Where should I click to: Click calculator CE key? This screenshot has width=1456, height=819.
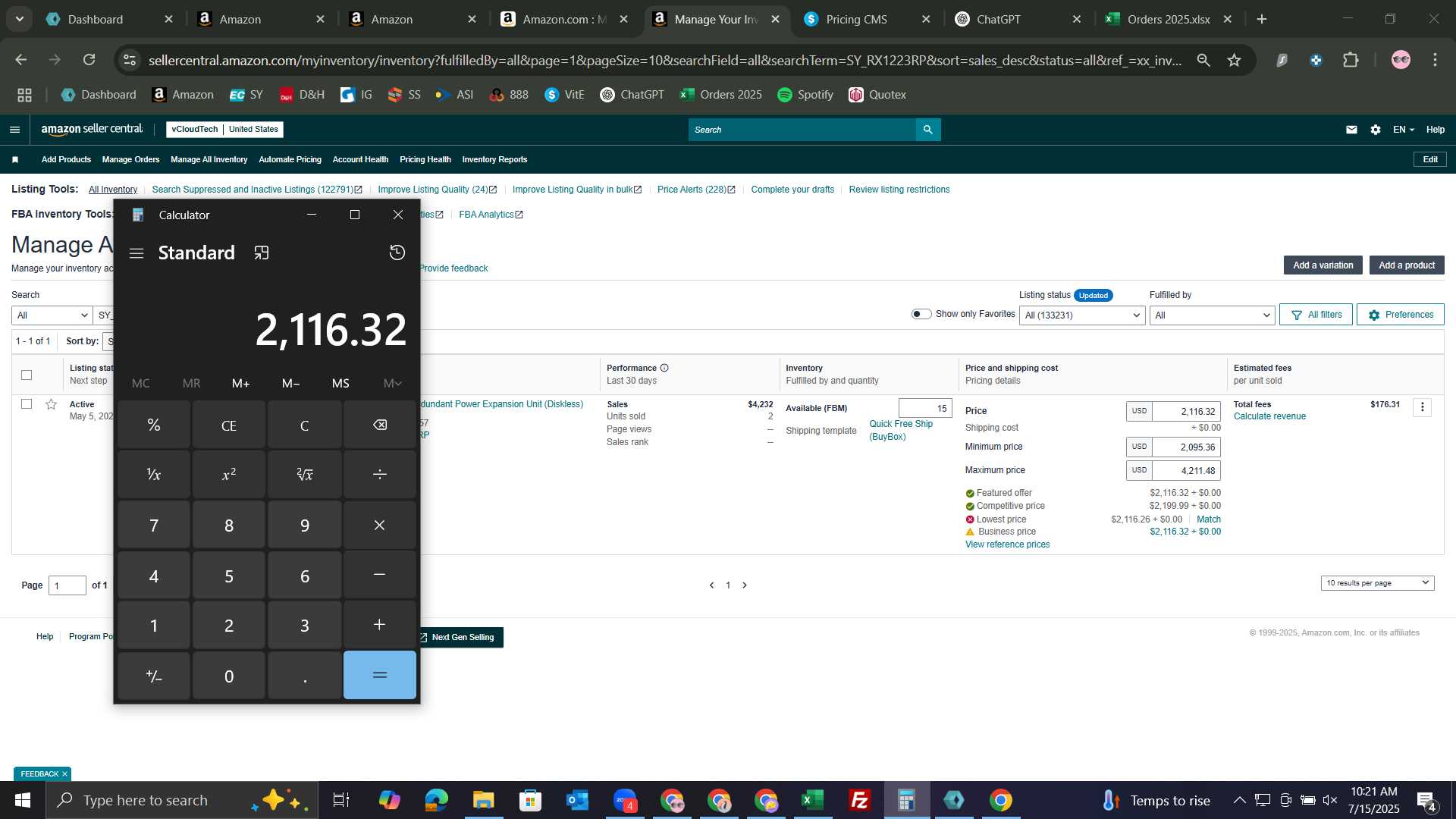click(229, 425)
